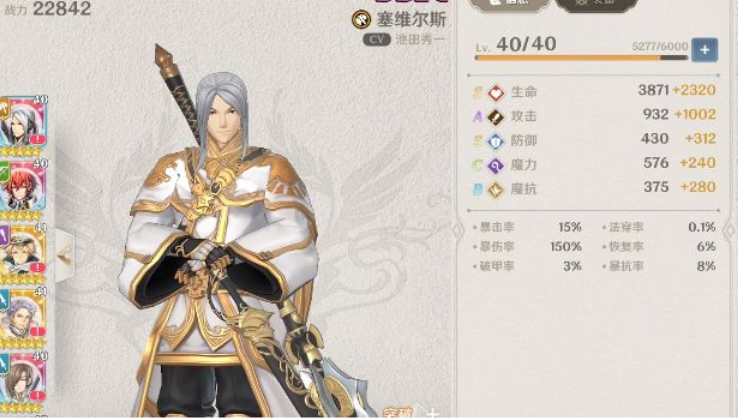This screenshot has width=738, height=418.
Task: Click the right diamond arrow on stats panel
Action: [730, 231]
